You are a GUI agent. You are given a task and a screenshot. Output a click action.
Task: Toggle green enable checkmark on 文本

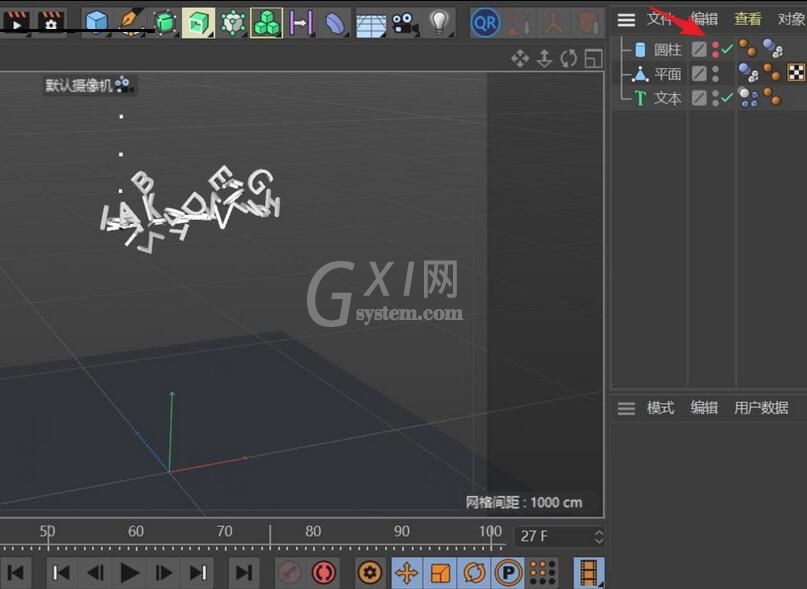(x=727, y=97)
